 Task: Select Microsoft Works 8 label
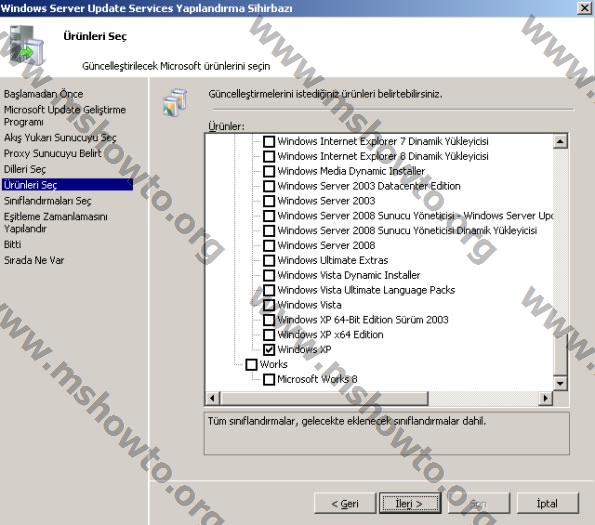(x=317, y=379)
